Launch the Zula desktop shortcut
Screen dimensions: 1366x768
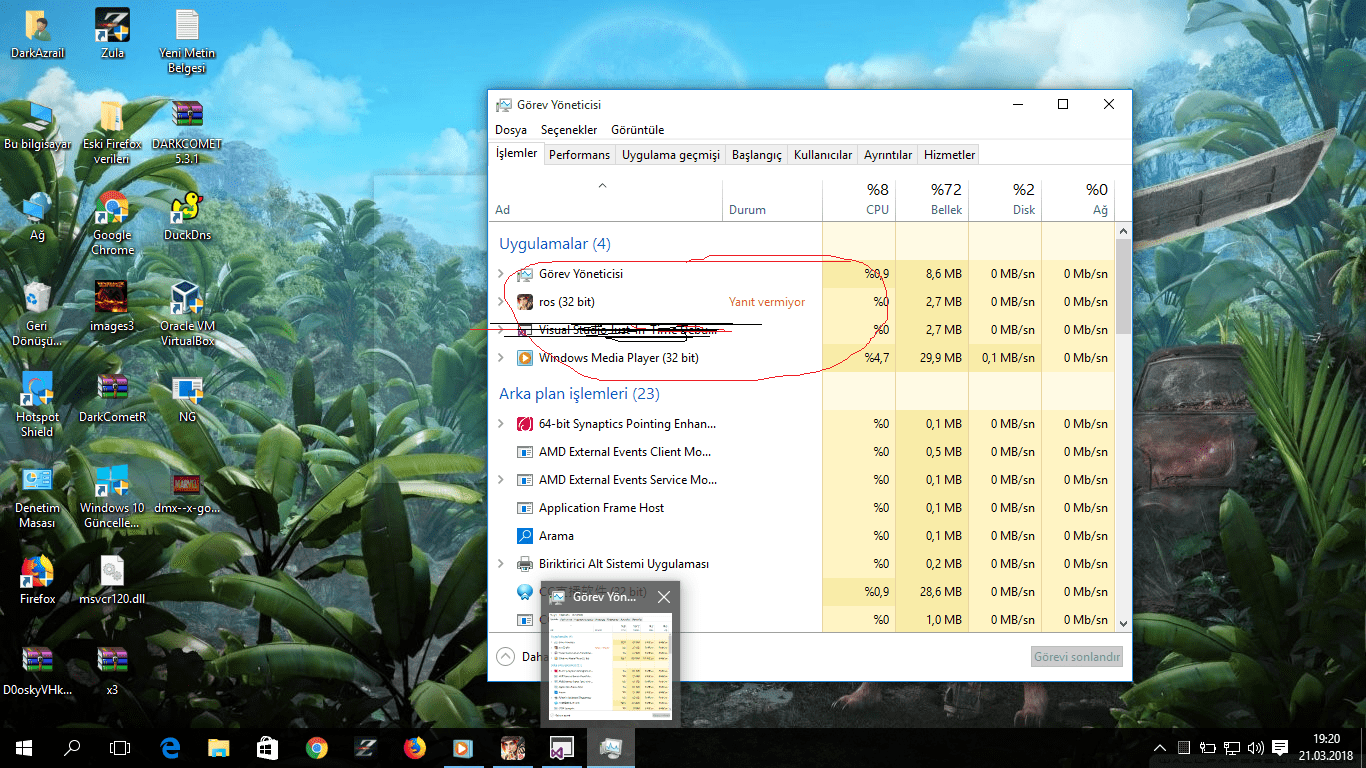click(x=112, y=34)
